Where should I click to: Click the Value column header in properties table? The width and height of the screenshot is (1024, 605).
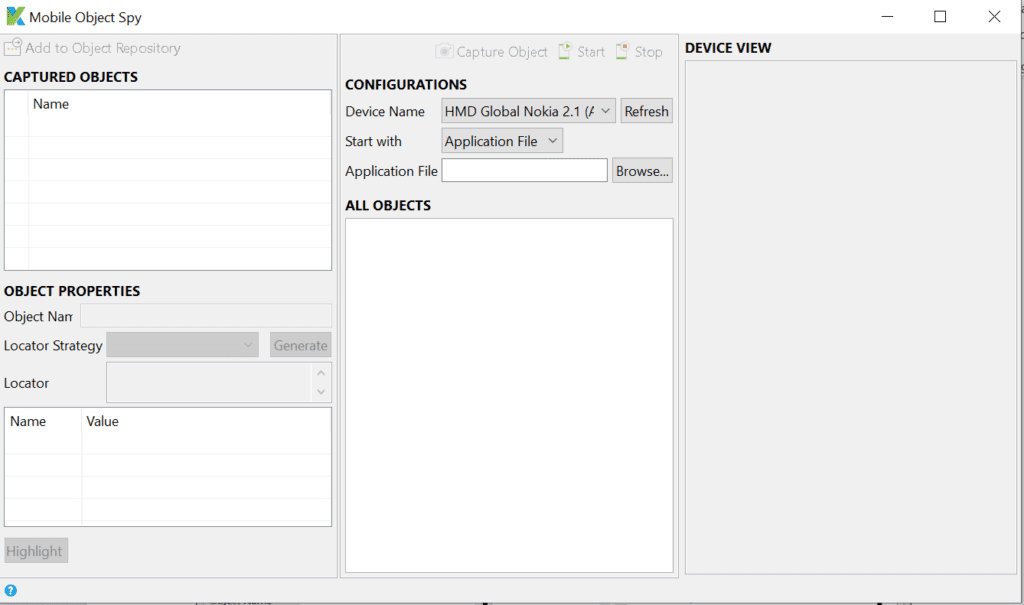[103, 422]
